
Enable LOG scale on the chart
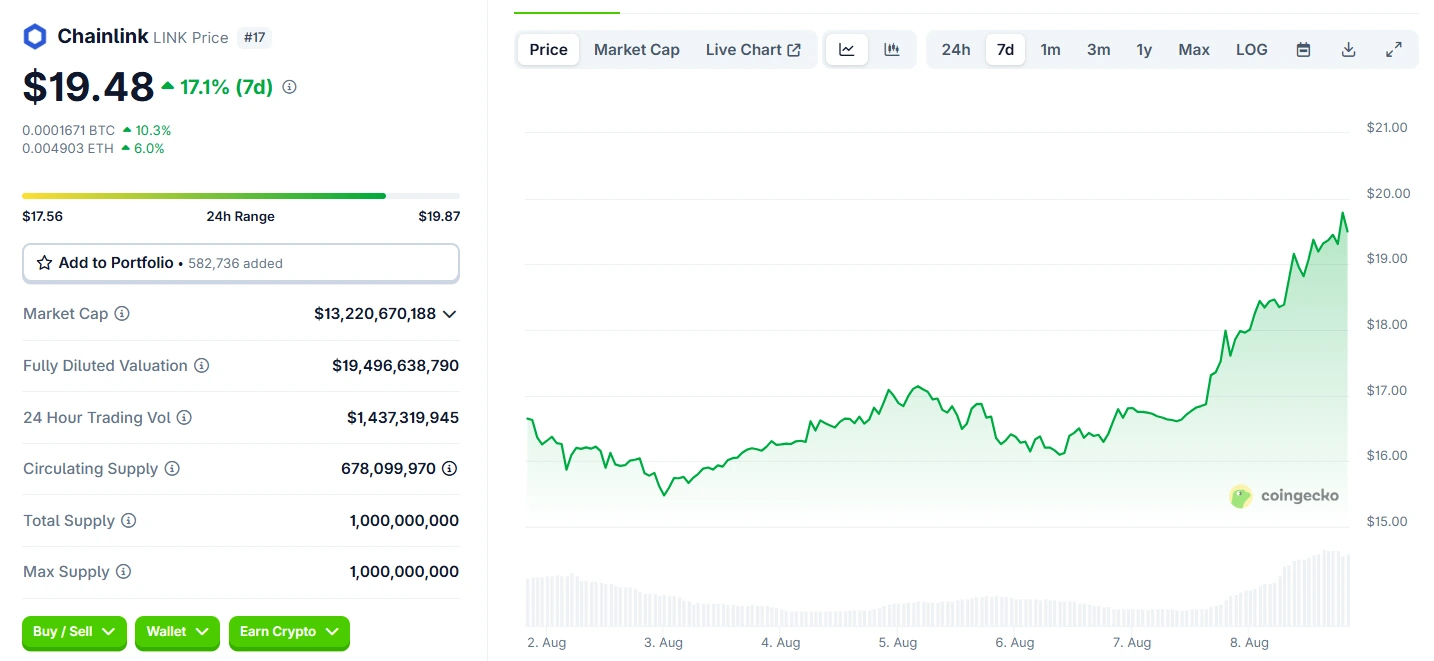[1251, 48]
